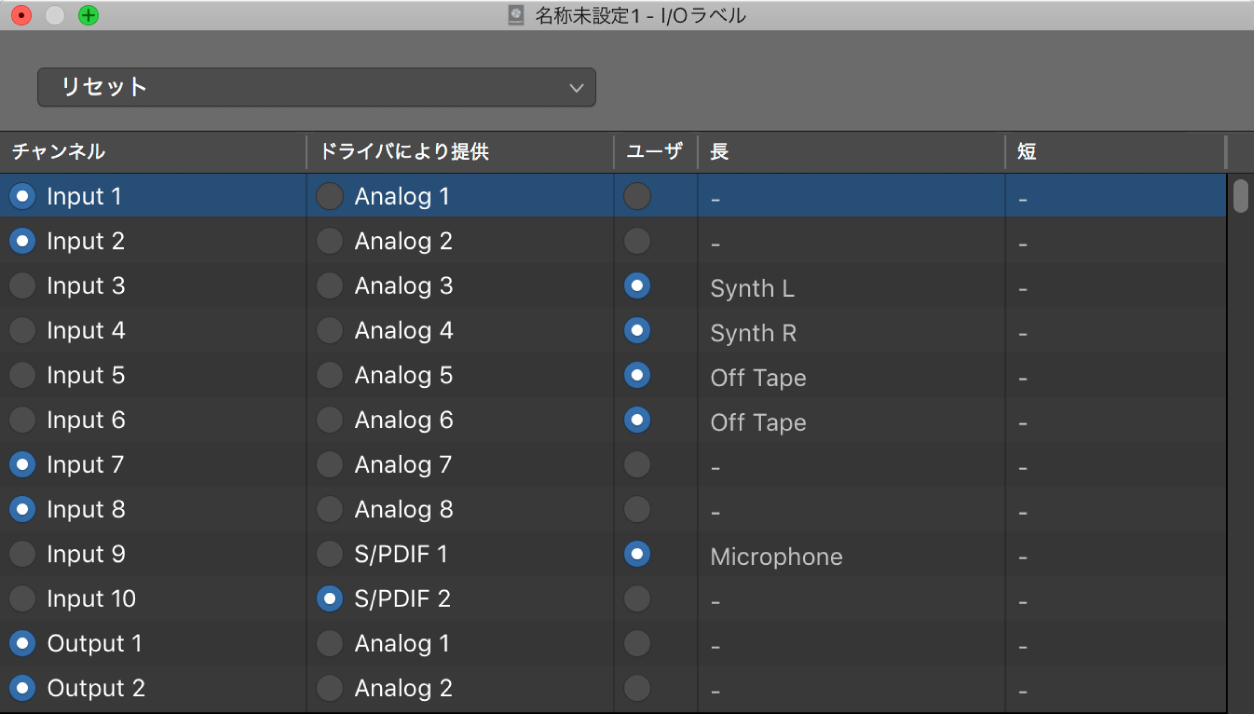Select the Input 3 channel radio button
The width and height of the screenshot is (1256, 716).
coord(22,285)
